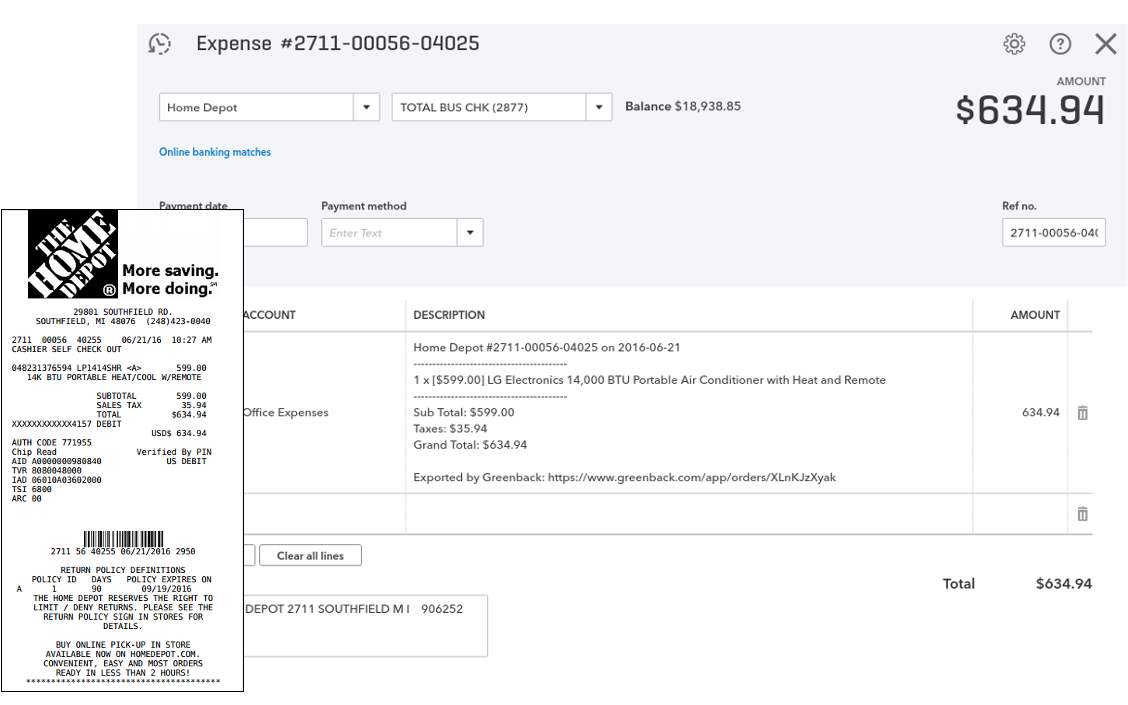
Task: Remove the empty line with its trash icon
Action: 1082,513
